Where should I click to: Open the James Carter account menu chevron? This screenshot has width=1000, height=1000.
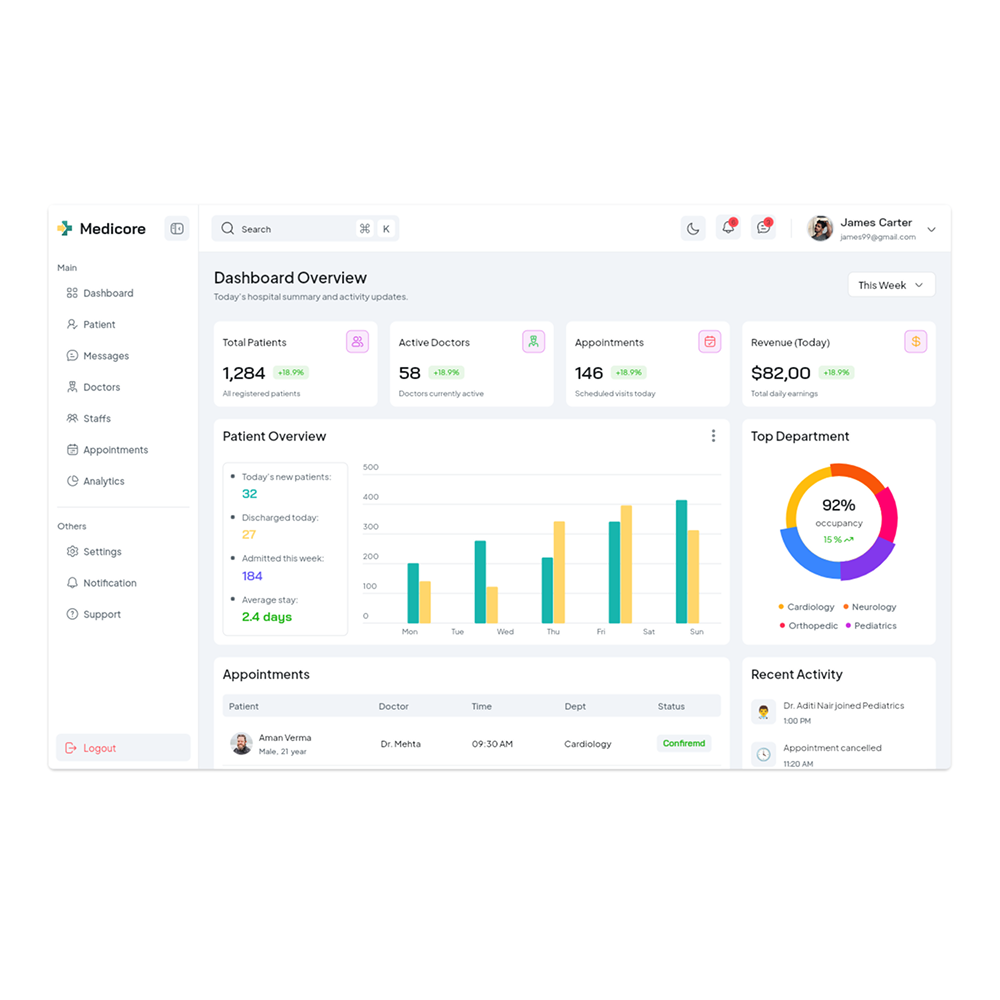[x=931, y=230]
